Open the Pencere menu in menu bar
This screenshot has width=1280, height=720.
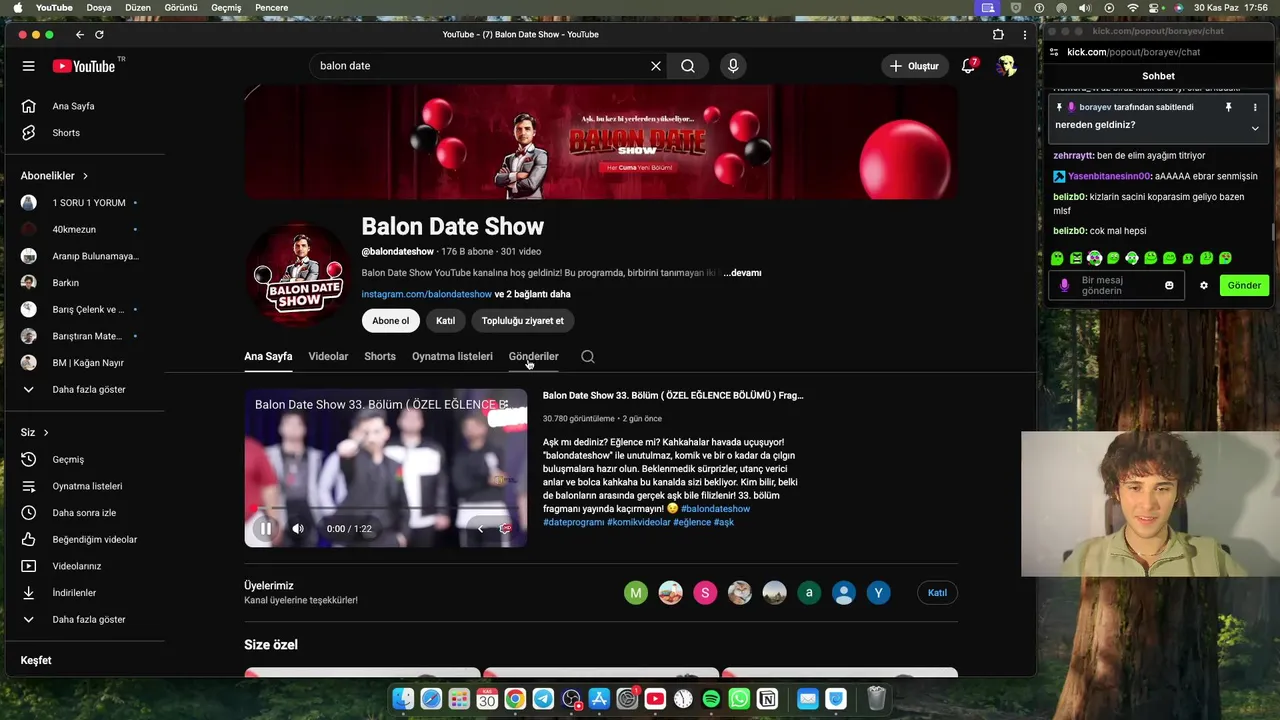coord(272,8)
